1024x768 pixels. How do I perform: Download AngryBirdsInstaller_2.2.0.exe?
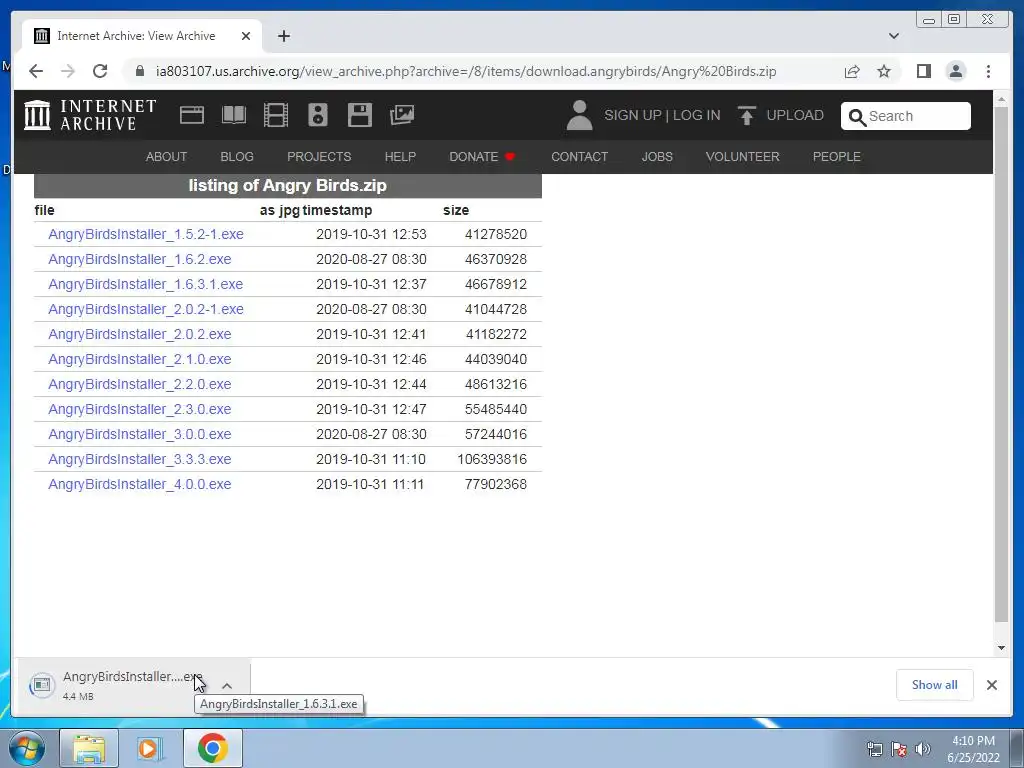tap(140, 384)
